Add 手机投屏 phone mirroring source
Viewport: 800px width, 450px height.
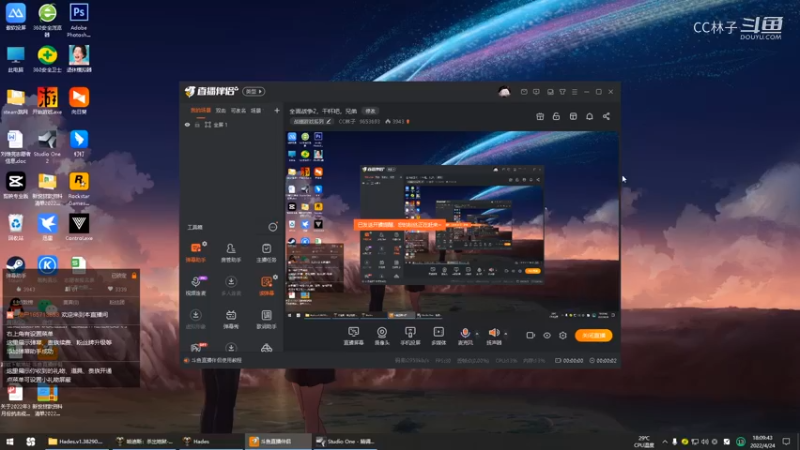pyautogui.click(x=410, y=336)
